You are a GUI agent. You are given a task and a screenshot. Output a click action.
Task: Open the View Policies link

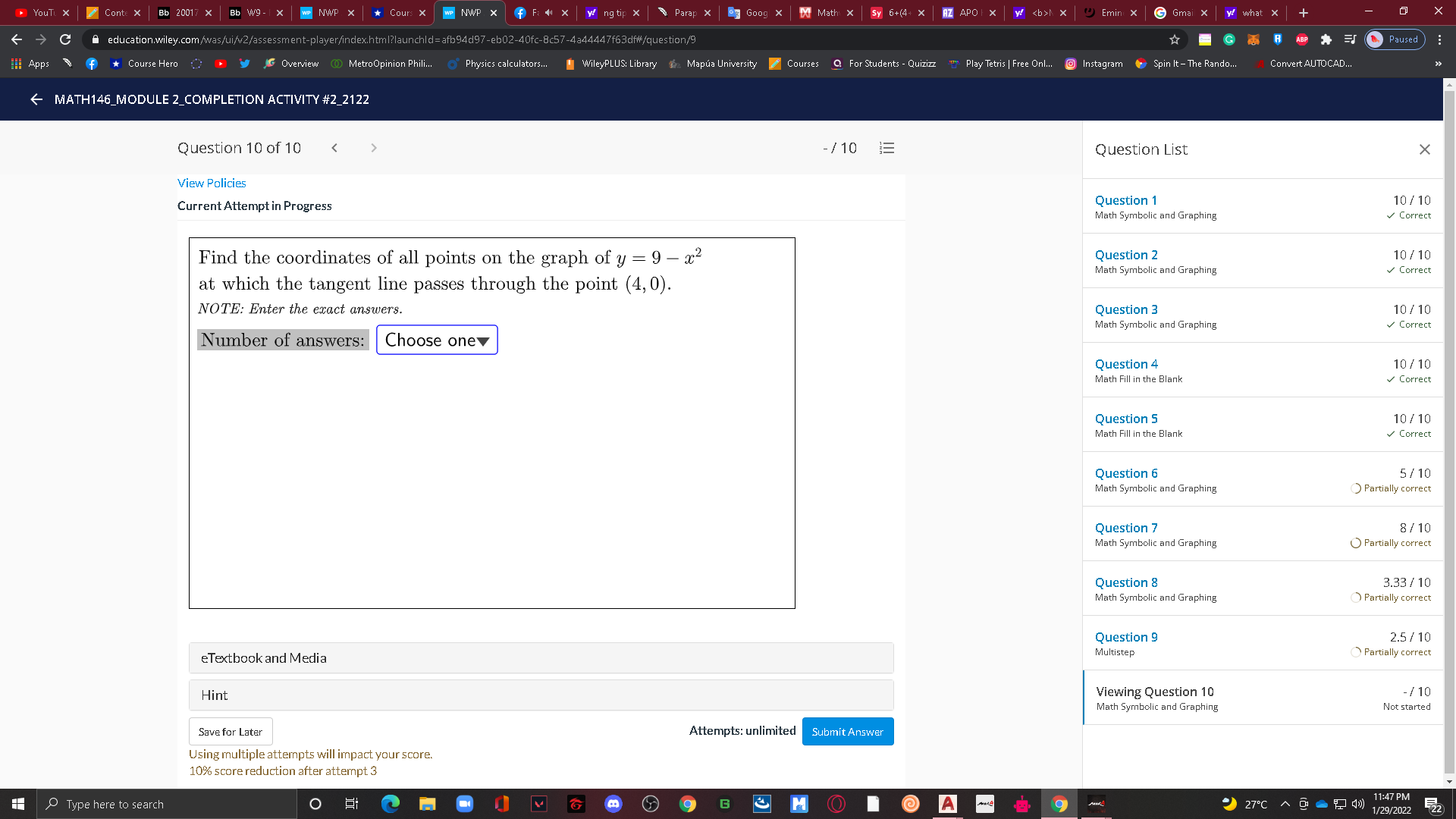212,183
